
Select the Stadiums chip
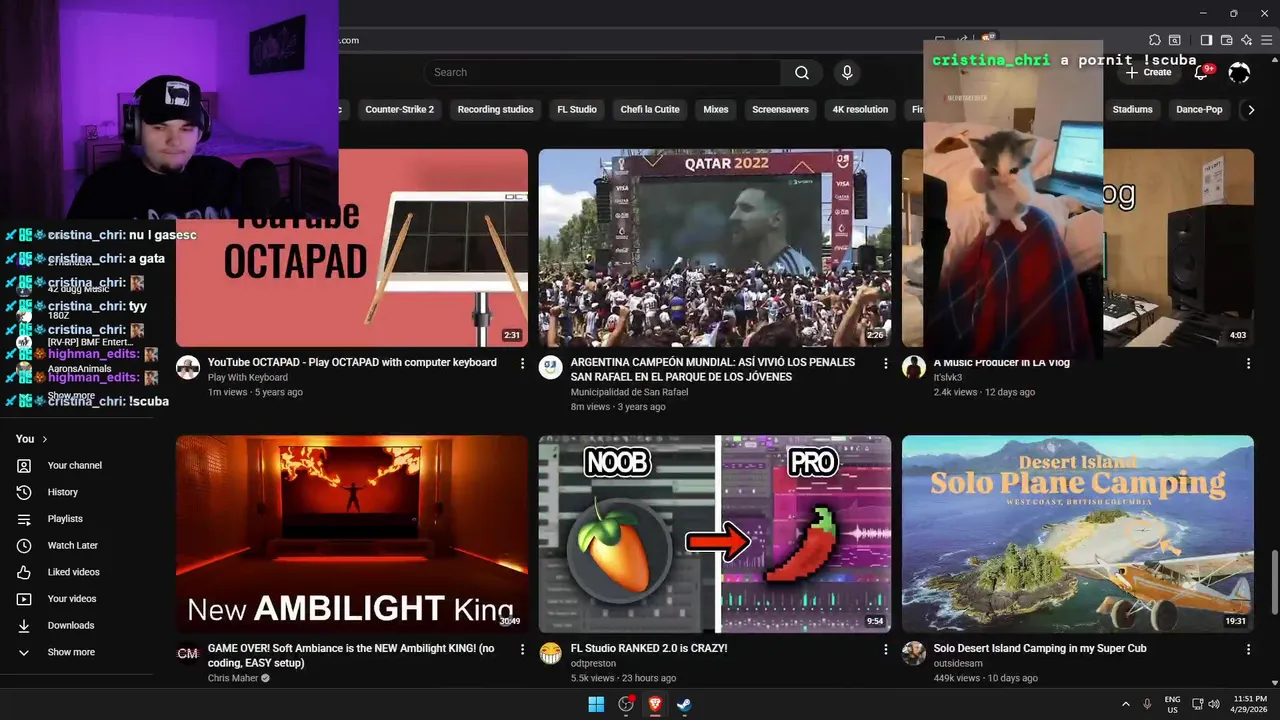(1133, 110)
